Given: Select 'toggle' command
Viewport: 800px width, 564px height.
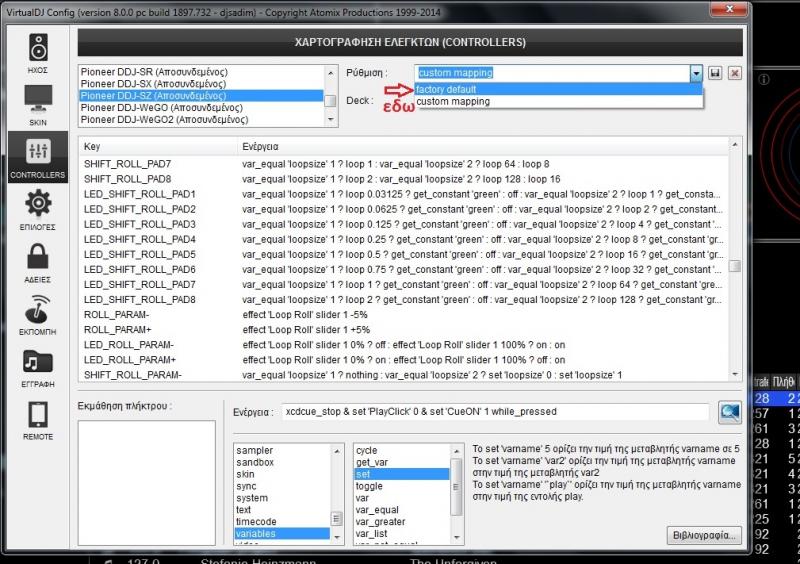Looking at the screenshot, I should (x=402, y=486).
